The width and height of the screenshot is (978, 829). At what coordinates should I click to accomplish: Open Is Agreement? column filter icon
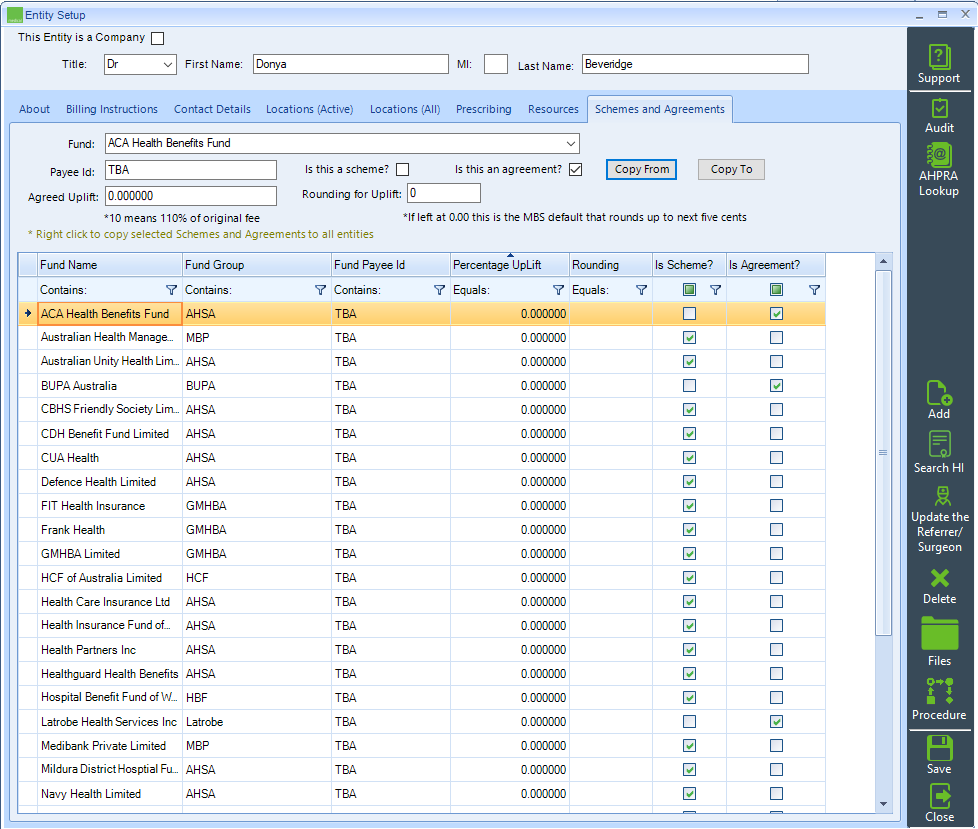(814, 290)
